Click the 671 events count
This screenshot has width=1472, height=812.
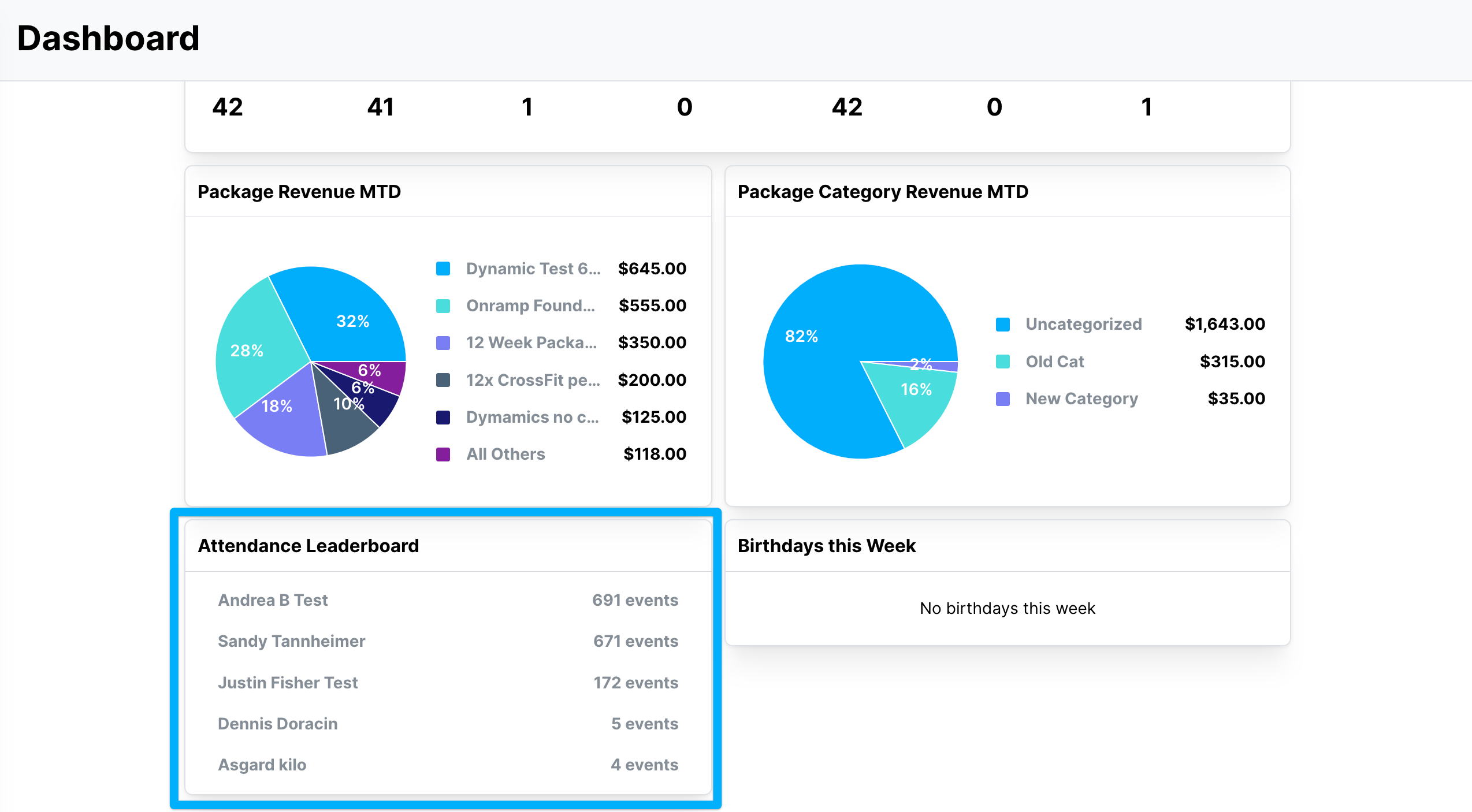pos(635,641)
